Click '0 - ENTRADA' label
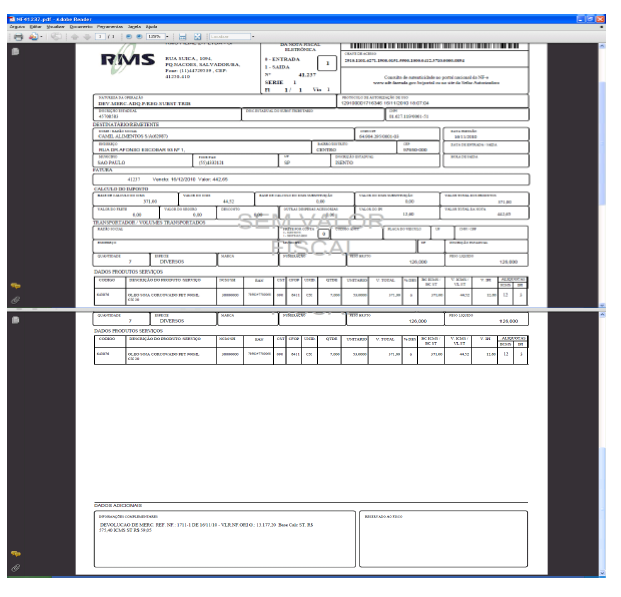621x597 pixels. click(x=282, y=59)
